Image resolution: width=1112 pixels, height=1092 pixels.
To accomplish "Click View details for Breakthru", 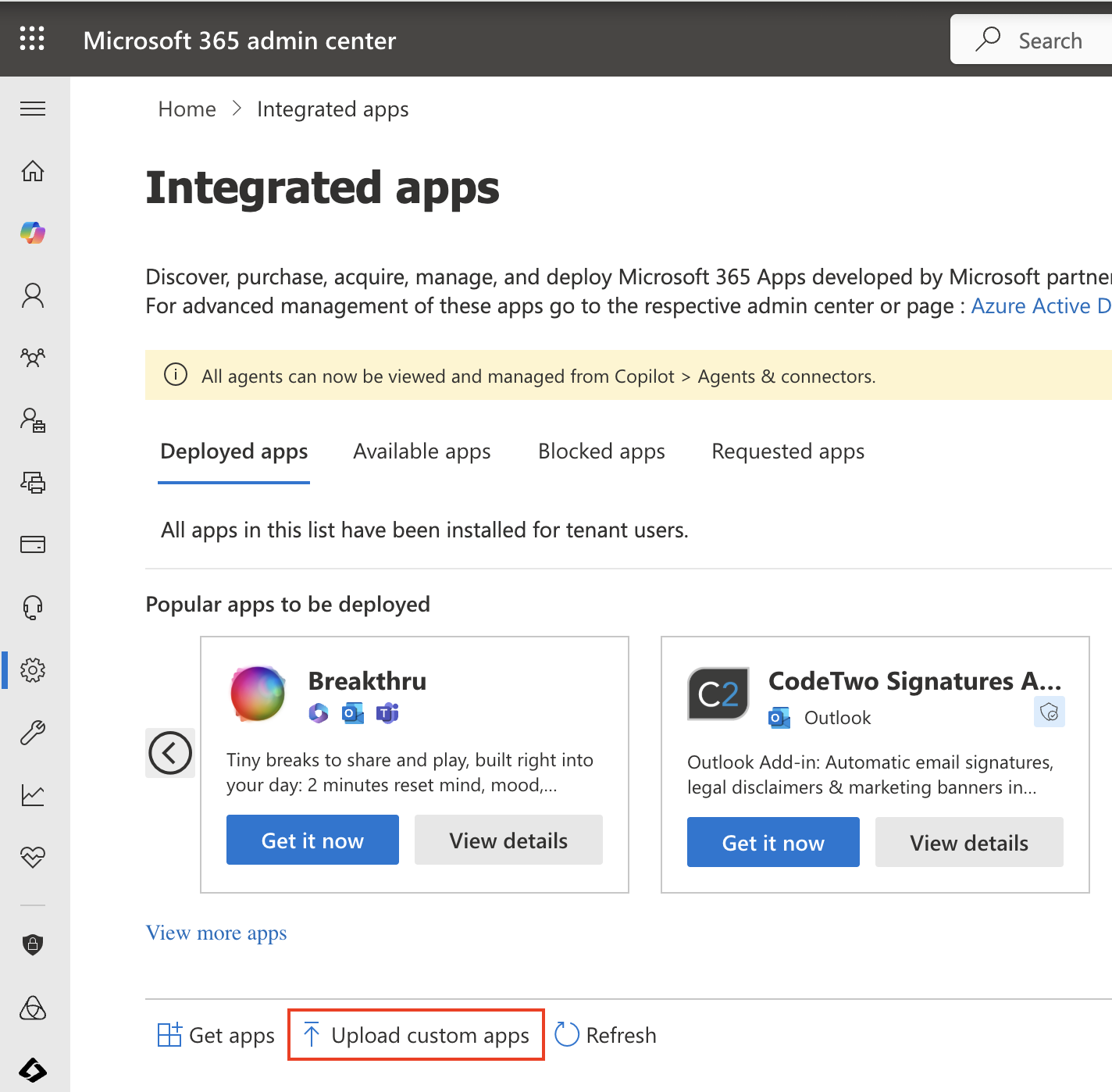I will pyautogui.click(x=508, y=840).
